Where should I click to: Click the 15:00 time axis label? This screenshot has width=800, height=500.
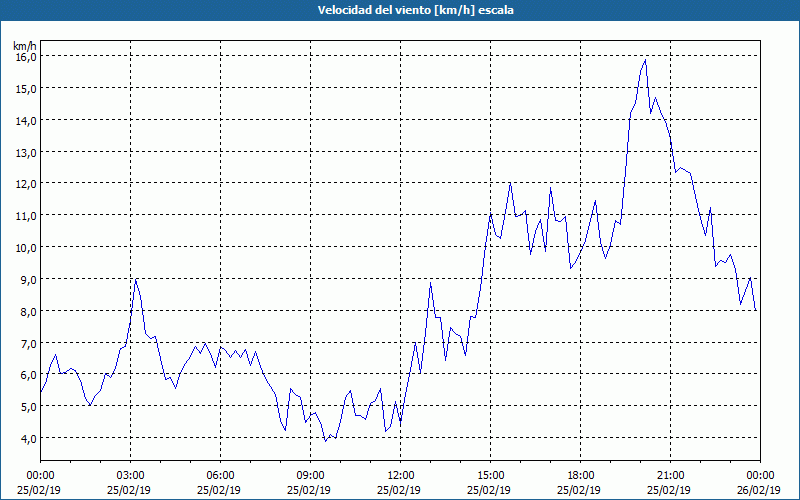[491, 476]
